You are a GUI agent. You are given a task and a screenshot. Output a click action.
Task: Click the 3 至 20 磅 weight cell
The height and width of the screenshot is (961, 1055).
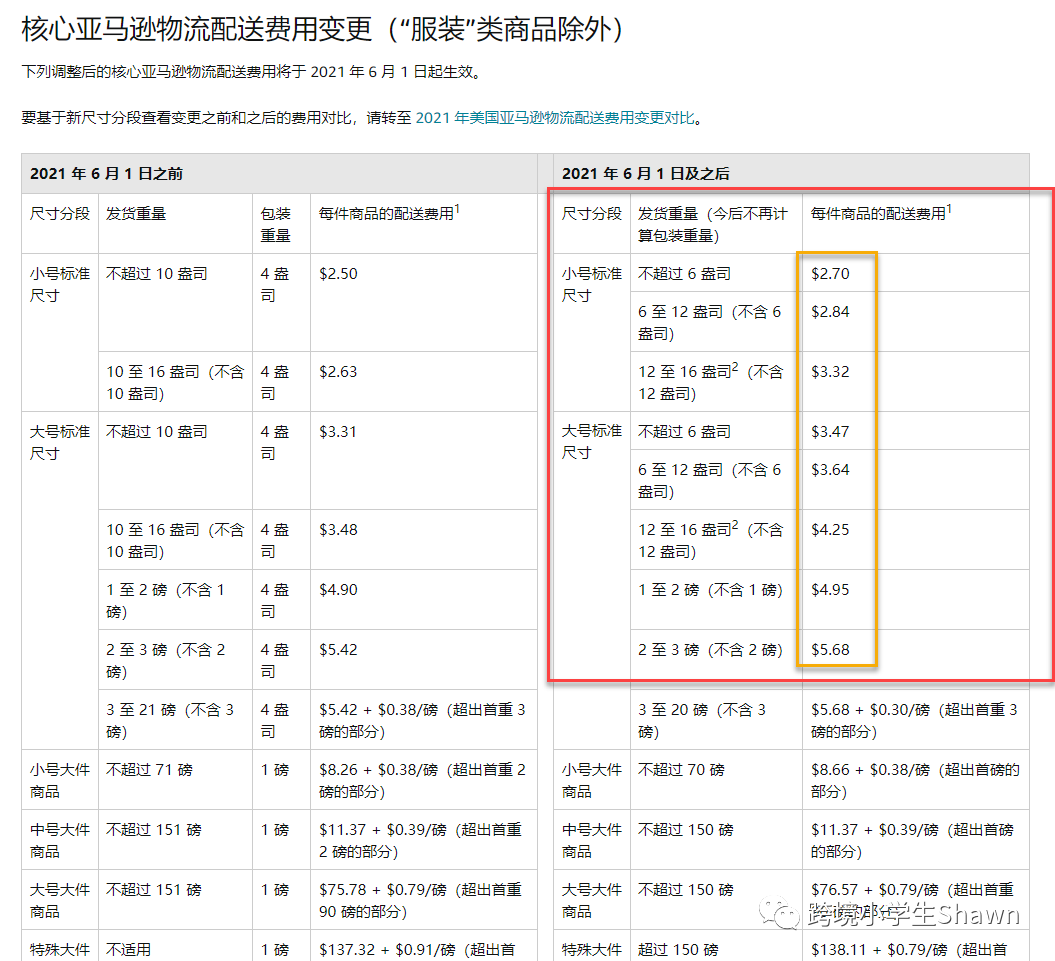point(702,720)
